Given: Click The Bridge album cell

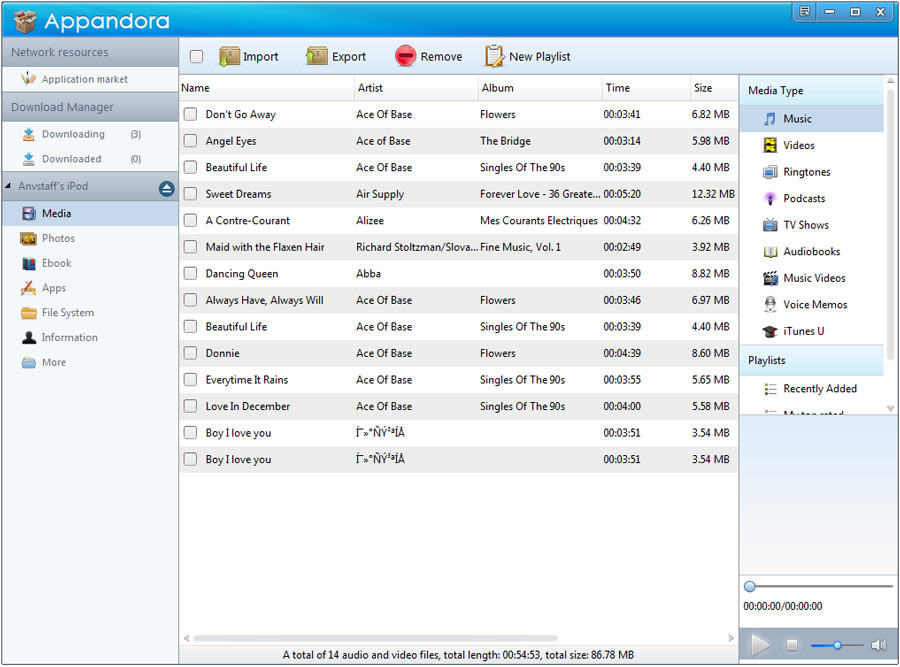Looking at the screenshot, I should coord(505,141).
